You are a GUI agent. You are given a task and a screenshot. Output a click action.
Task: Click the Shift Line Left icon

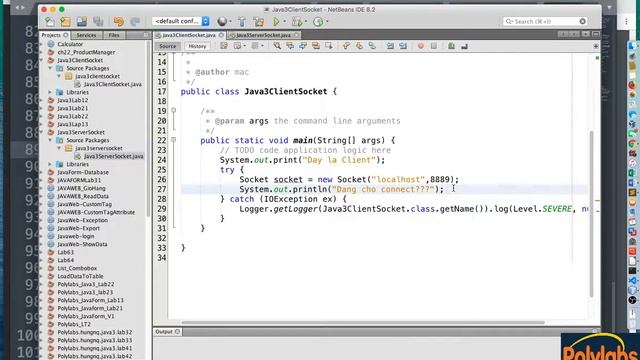pyautogui.click(x=390, y=46)
